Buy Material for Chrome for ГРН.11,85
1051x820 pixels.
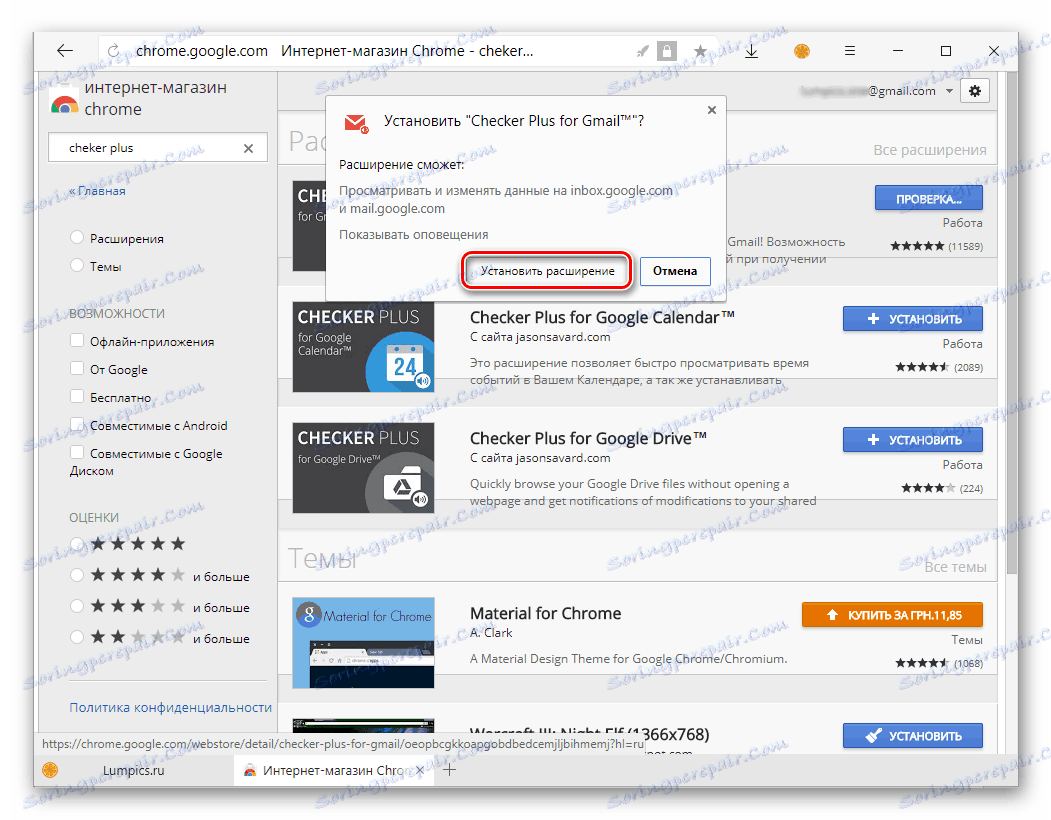point(892,615)
